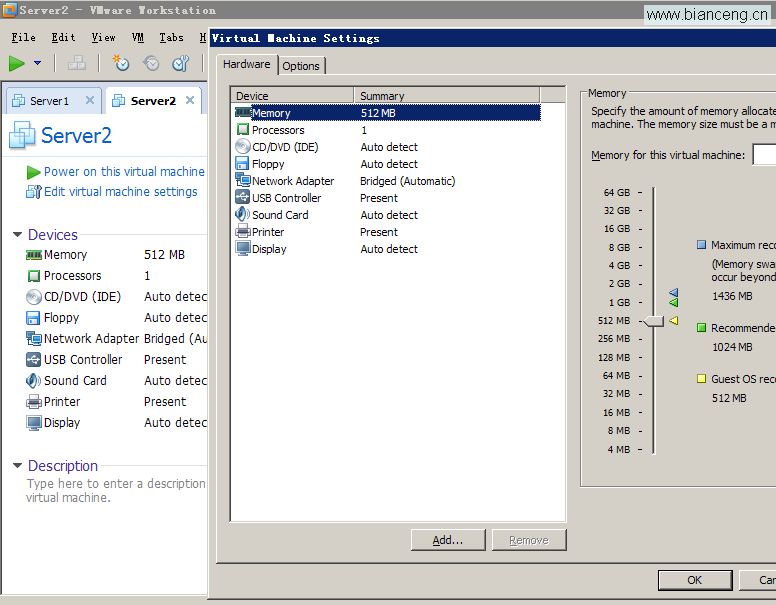
Task: Open the Edit menu
Action: pyautogui.click(x=63, y=38)
